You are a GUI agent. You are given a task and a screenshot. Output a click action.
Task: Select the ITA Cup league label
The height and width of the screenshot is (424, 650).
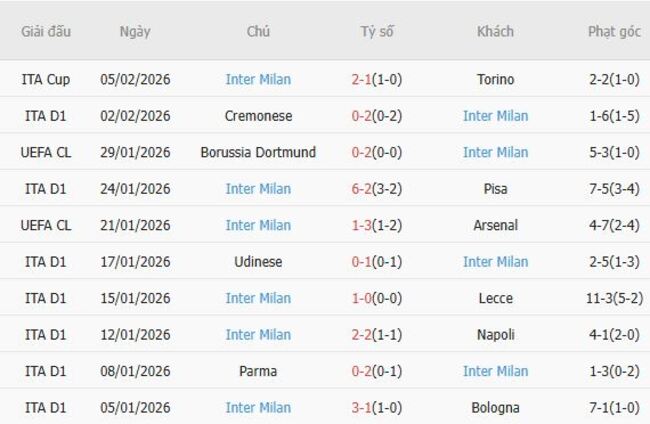tap(46, 79)
